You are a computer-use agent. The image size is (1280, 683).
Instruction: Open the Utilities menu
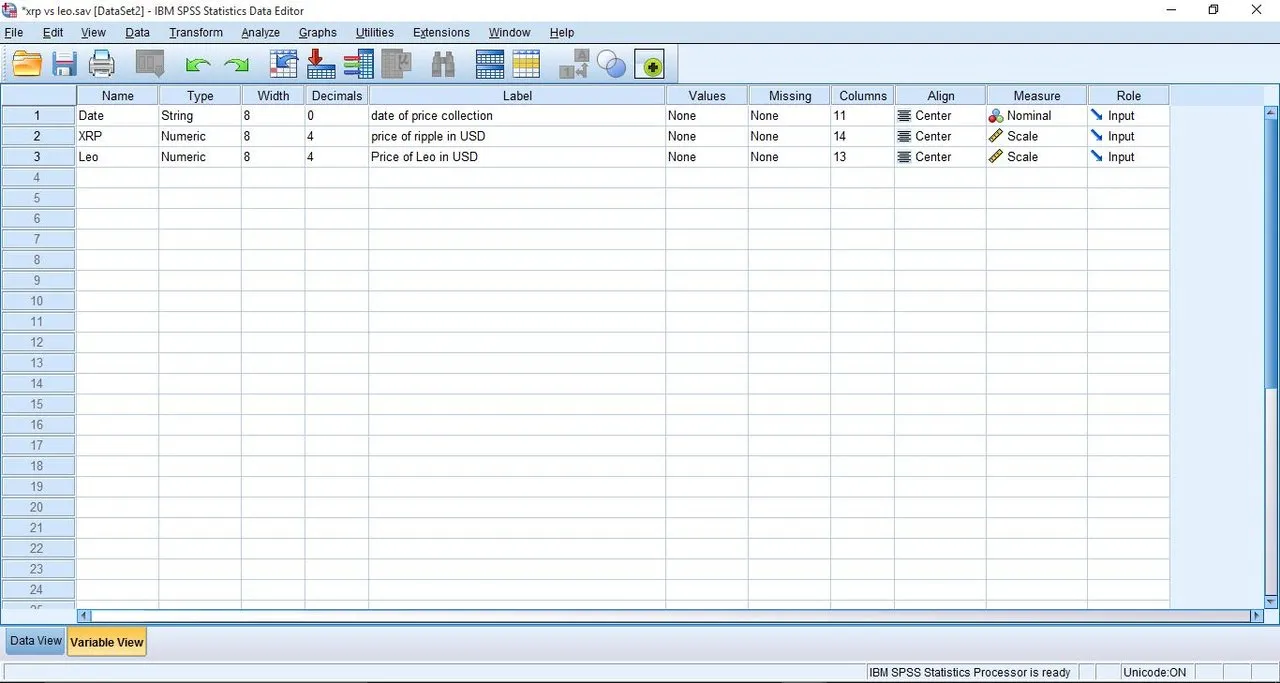375,32
